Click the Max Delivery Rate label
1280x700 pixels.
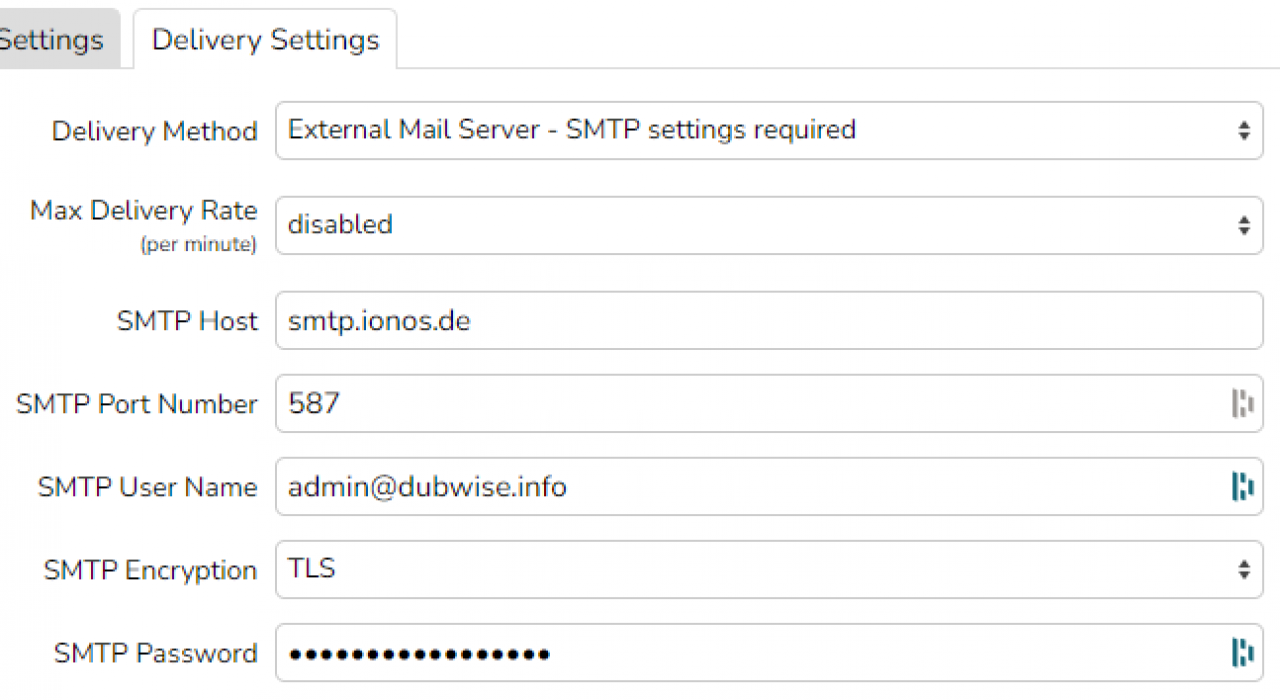(144, 211)
